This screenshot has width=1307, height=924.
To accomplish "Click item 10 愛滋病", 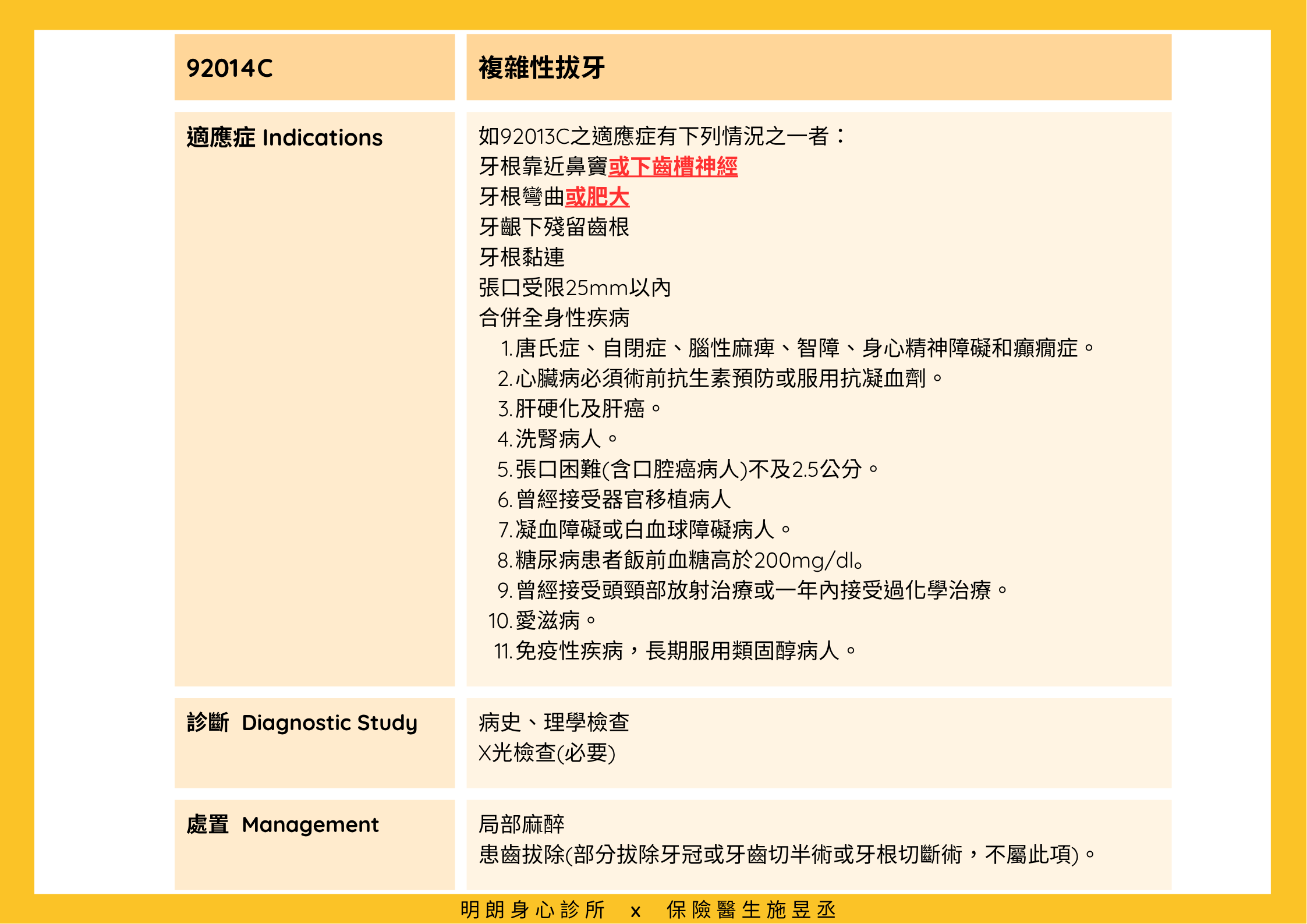I will pyautogui.click(x=542, y=621).
